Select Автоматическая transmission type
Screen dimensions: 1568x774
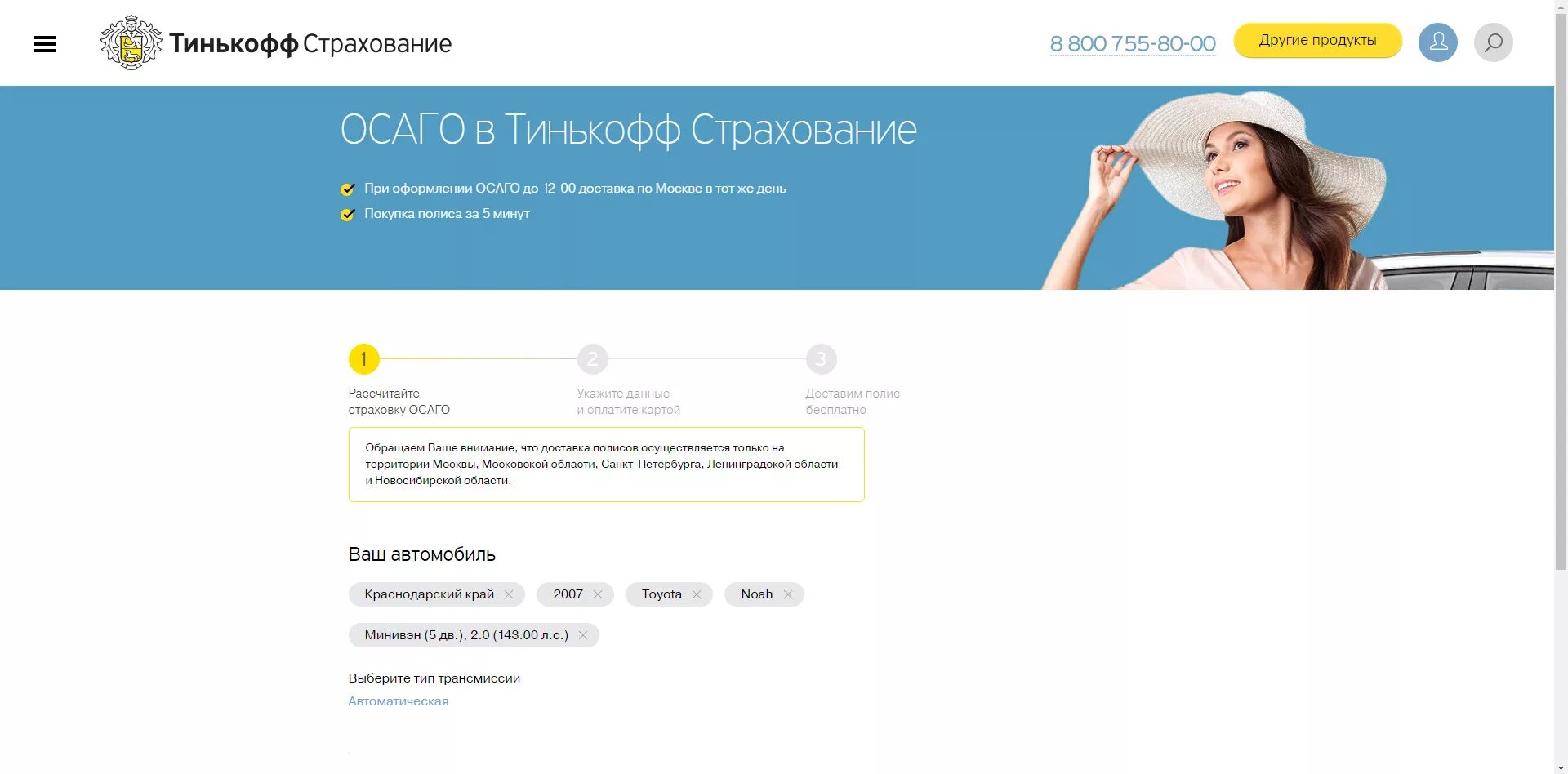(x=399, y=701)
